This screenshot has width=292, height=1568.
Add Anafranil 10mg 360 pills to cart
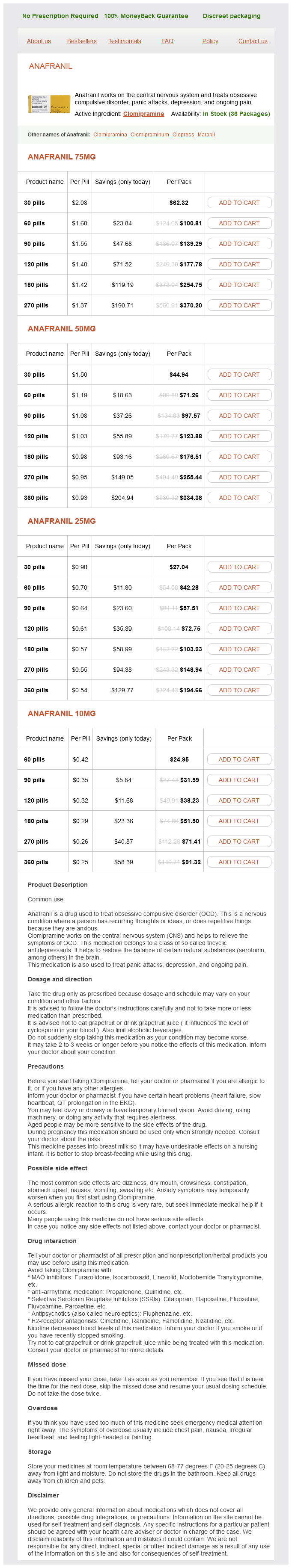pyautogui.click(x=238, y=862)
